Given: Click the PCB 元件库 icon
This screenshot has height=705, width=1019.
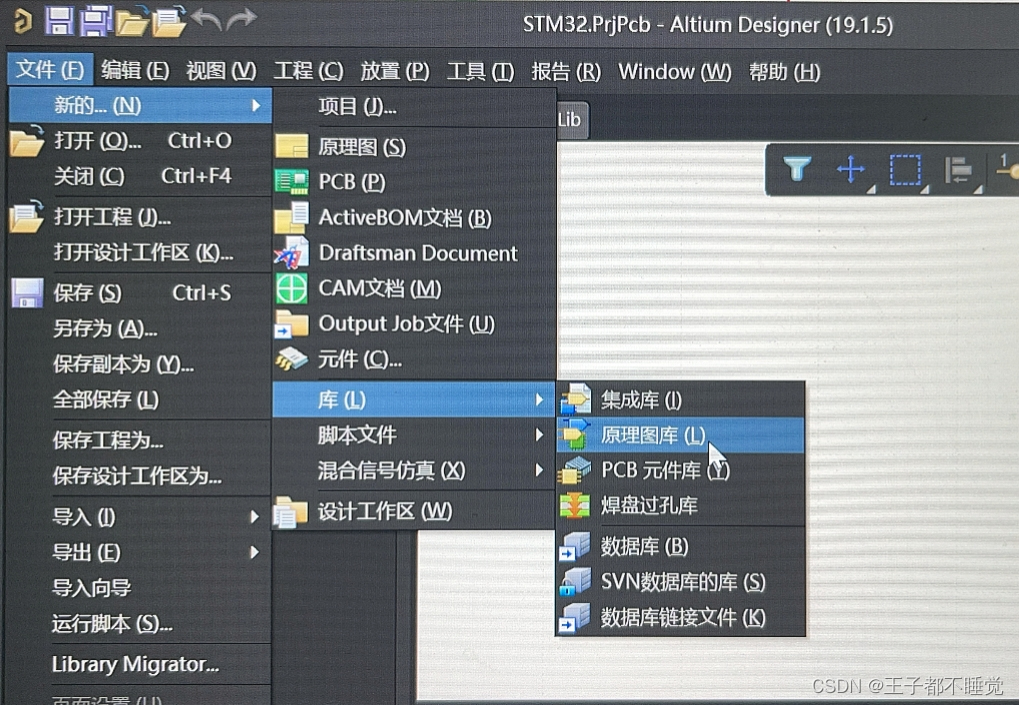Looking at the screenshot, I should 575,470.
